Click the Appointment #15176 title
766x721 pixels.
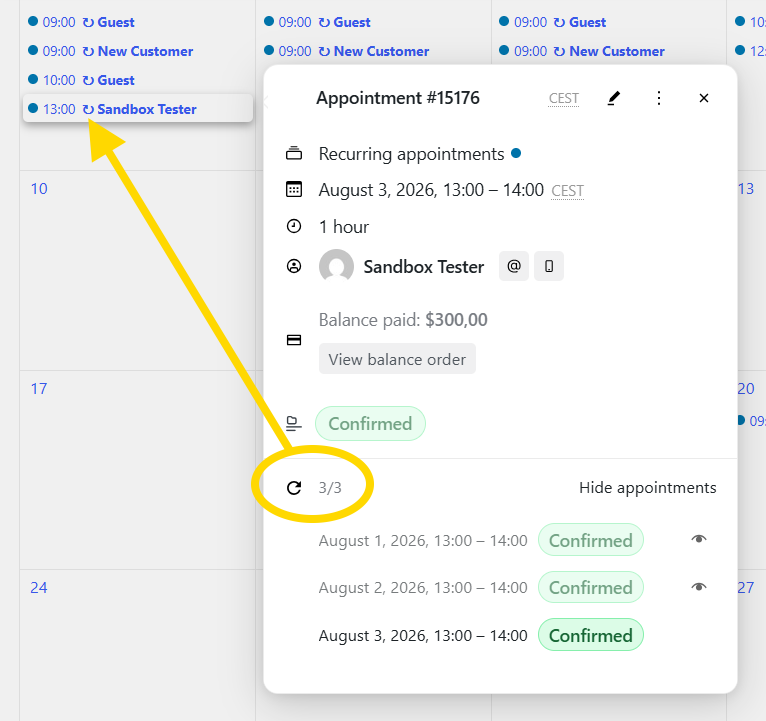pos(398,98)
